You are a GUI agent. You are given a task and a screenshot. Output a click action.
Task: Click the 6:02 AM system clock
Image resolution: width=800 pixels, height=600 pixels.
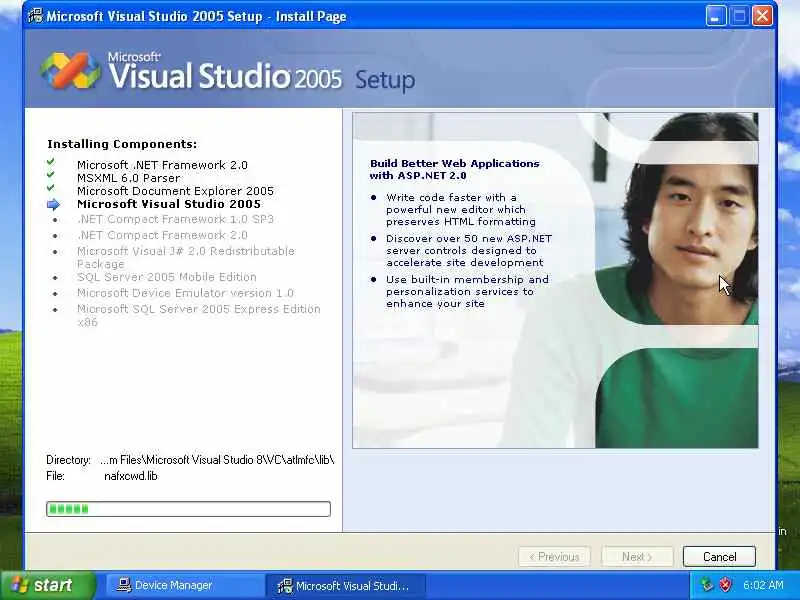tap(763, 585)
